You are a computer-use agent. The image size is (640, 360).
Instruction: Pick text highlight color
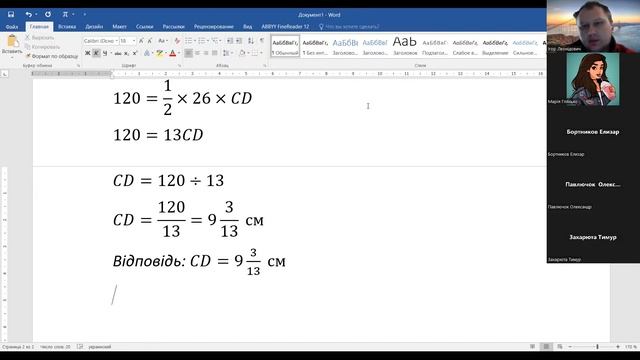[x=159, y=53]
